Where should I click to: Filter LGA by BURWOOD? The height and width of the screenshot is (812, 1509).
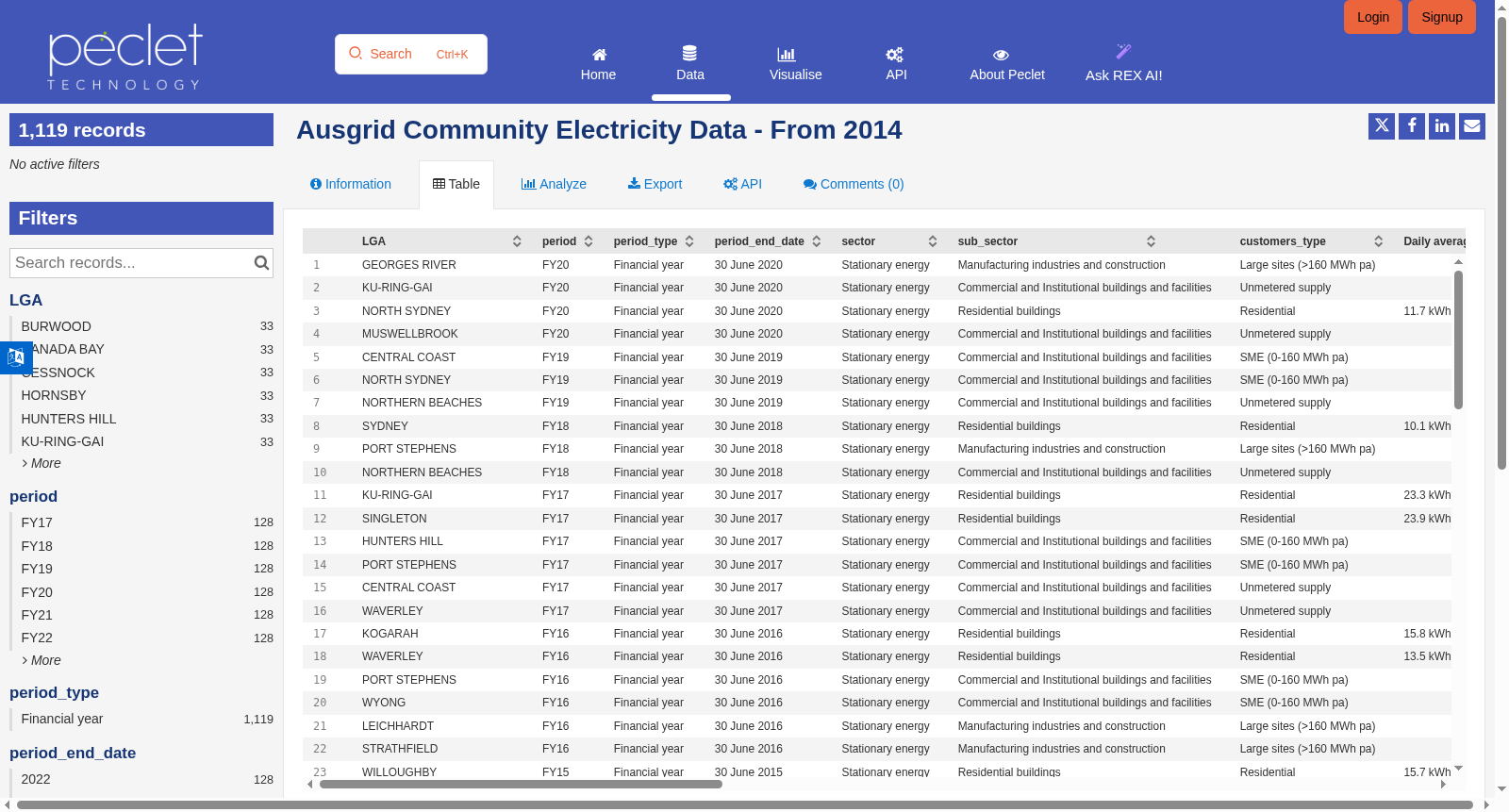tap(141, 326)
